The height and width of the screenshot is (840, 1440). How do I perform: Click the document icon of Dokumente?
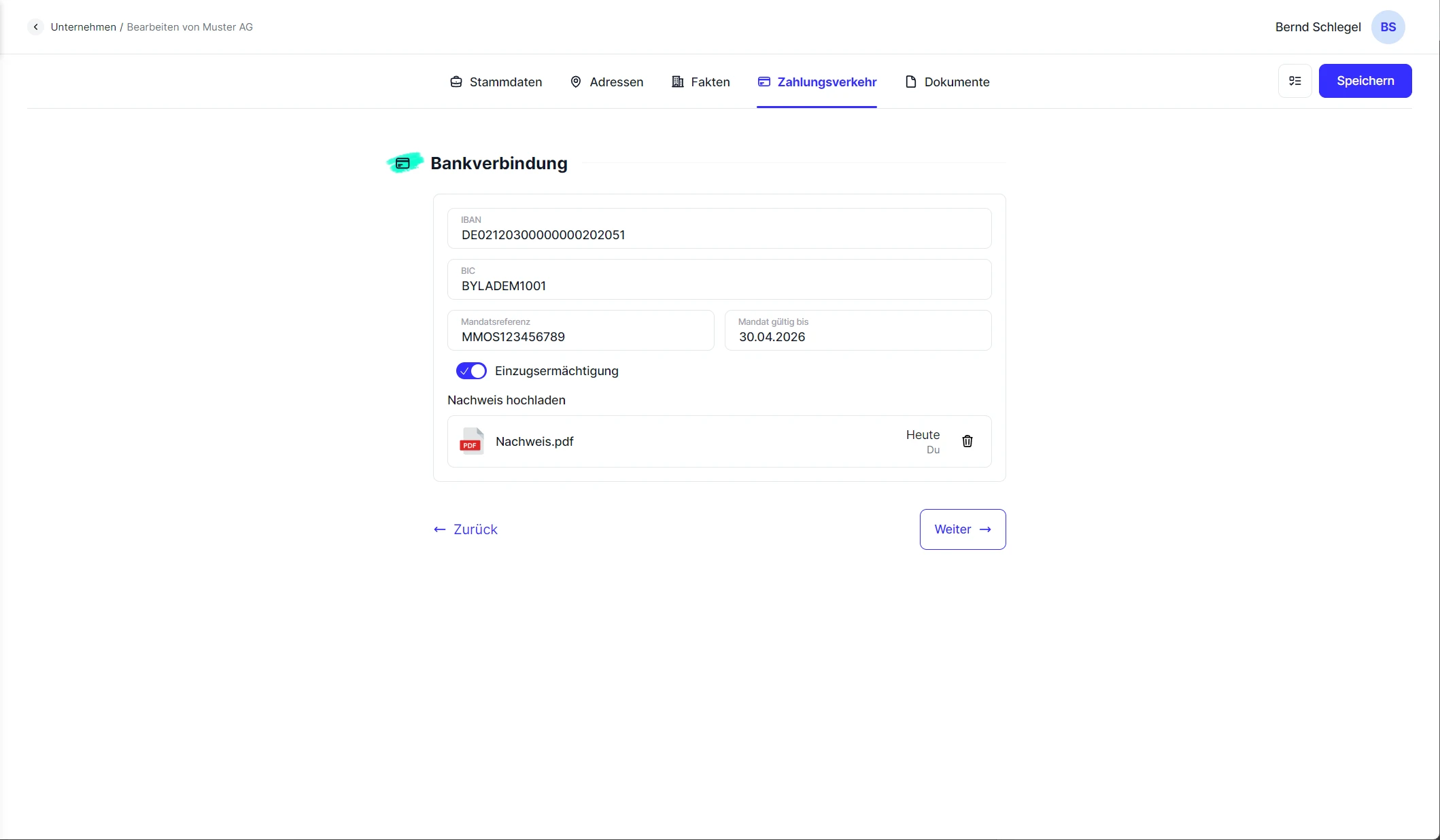[x=911, y=82]
